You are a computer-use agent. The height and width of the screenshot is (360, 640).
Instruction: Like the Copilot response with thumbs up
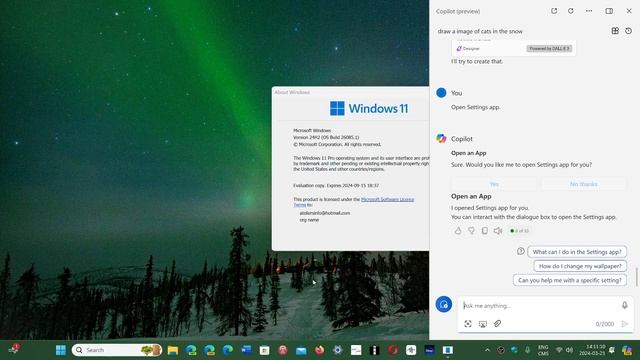[458, 231]
